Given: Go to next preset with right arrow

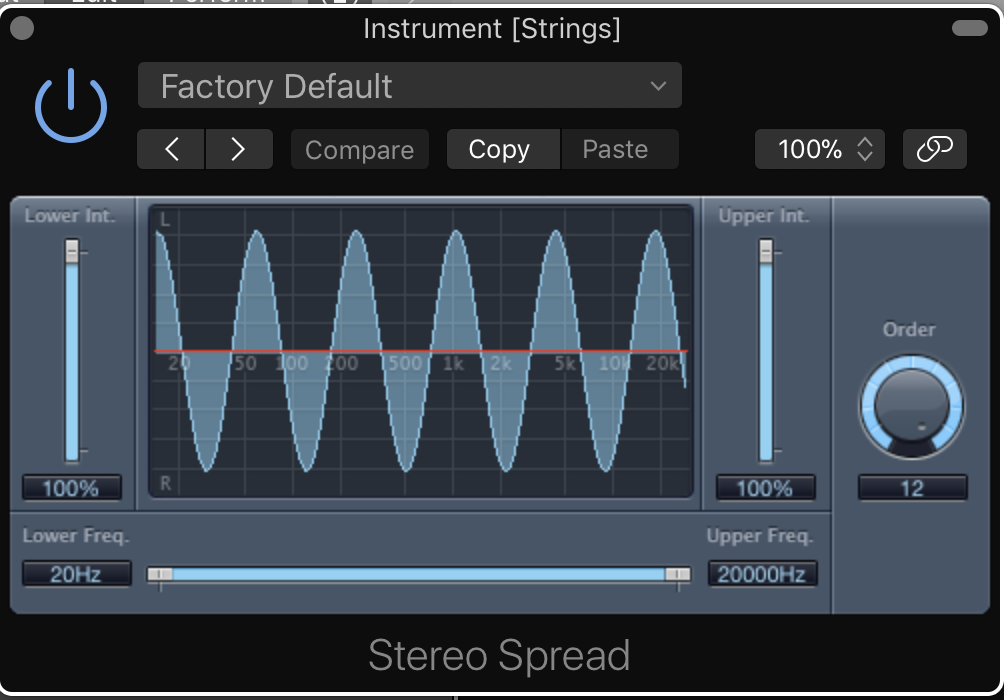Looking at the screenshot, I should click(x=238, y=149).
